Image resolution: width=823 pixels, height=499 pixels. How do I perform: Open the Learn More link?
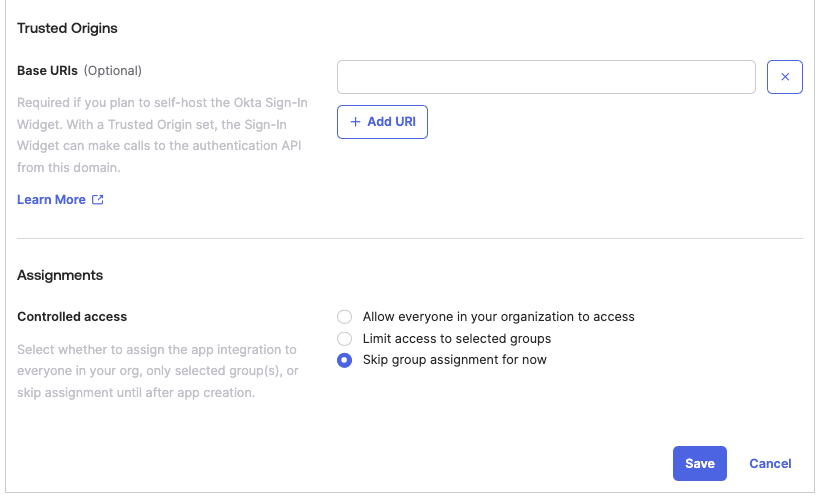point(51,200)
